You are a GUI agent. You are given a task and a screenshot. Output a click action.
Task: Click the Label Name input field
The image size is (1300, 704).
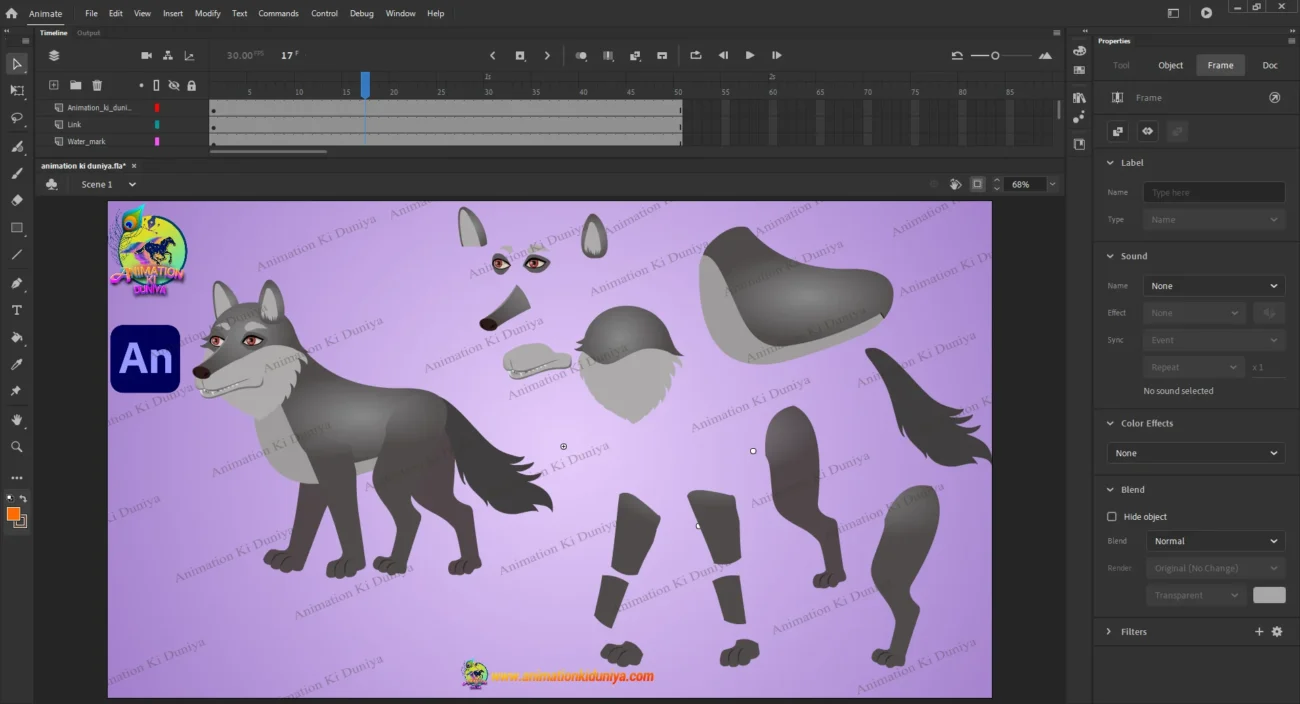point(1214,192)
